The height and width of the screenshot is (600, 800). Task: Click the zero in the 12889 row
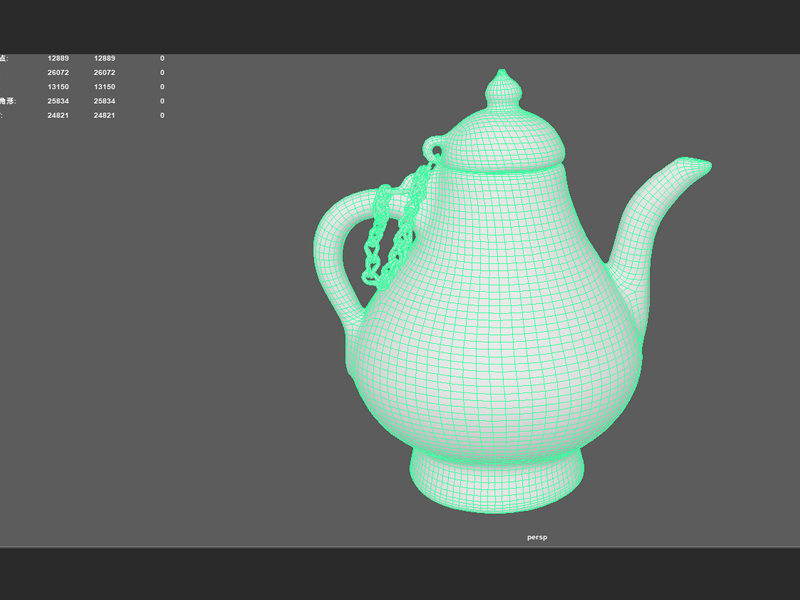(162, 58)
